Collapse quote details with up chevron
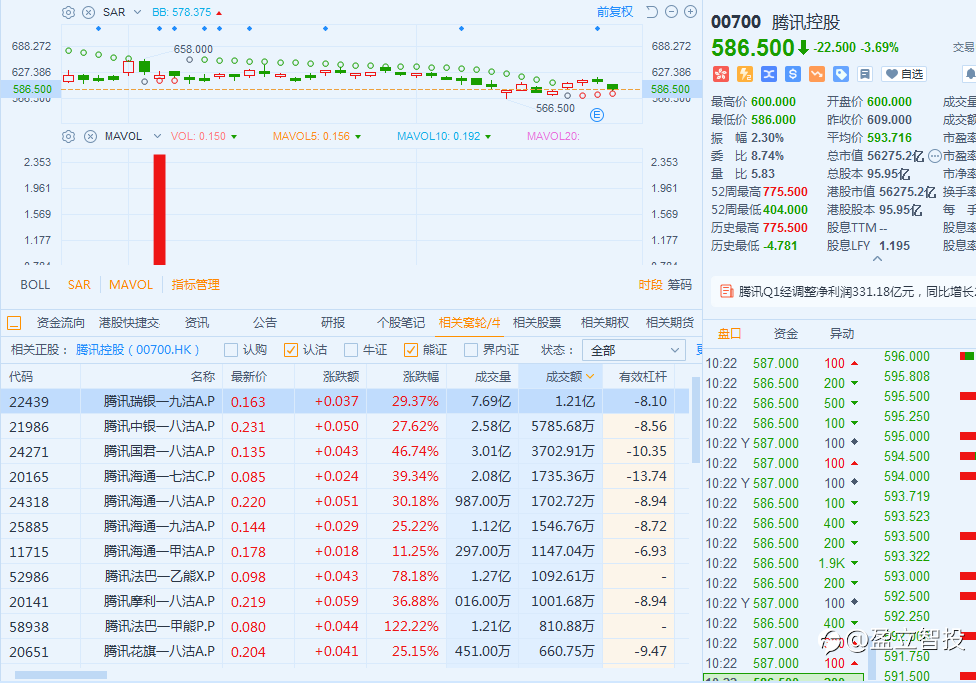 (878, 258)
